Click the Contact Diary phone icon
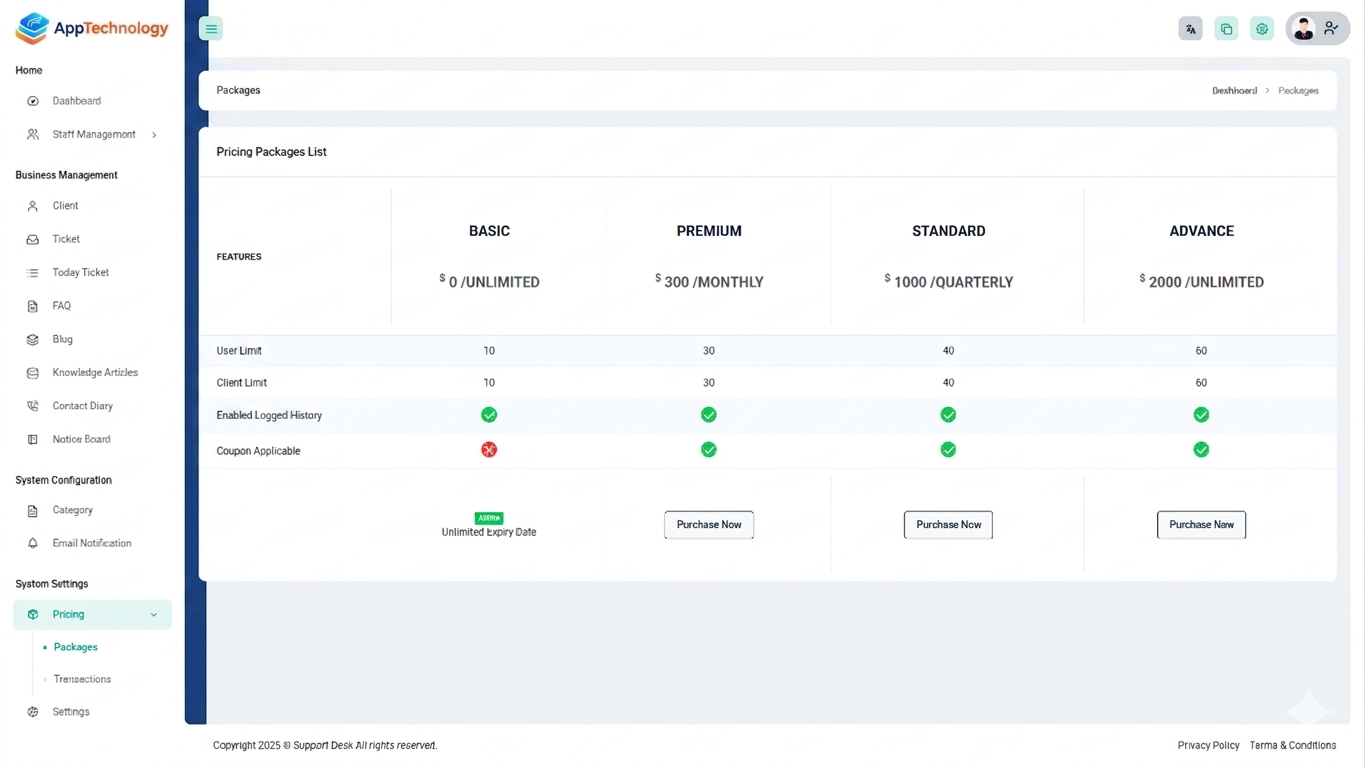The image size is (1365, 768). point(33,407)
